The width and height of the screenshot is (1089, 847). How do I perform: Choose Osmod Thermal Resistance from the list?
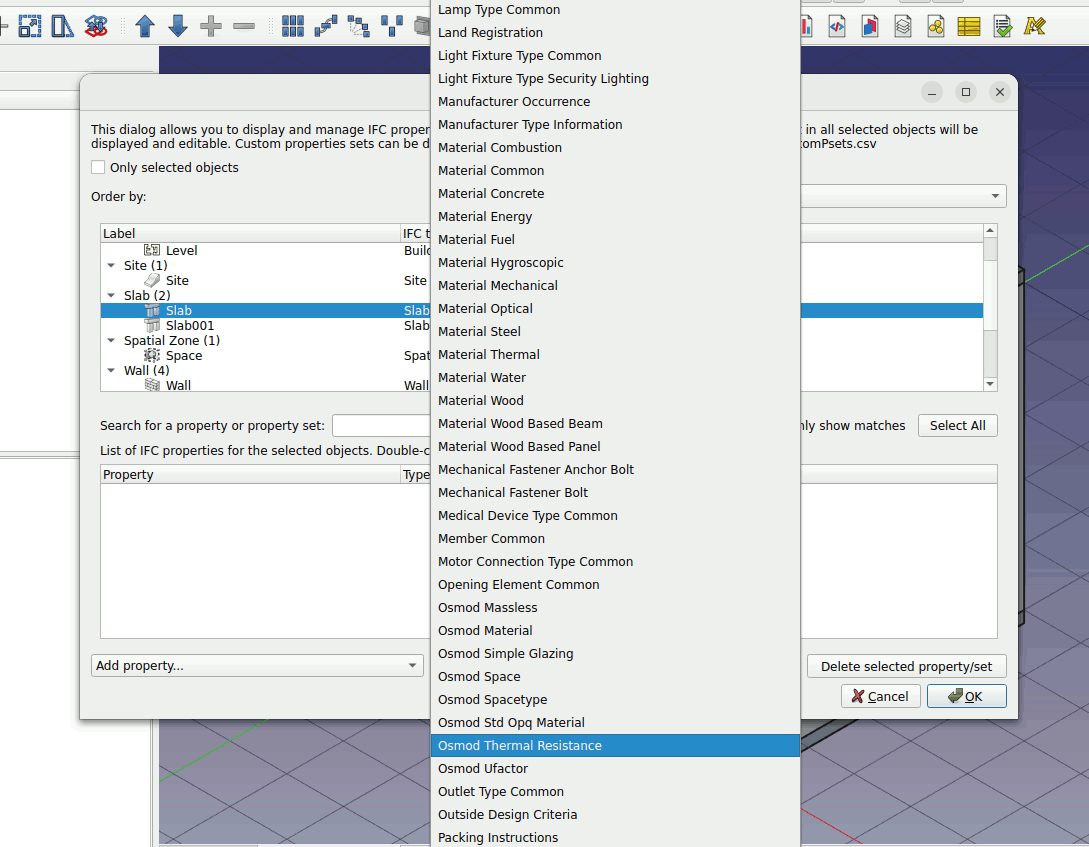[519, 746]
